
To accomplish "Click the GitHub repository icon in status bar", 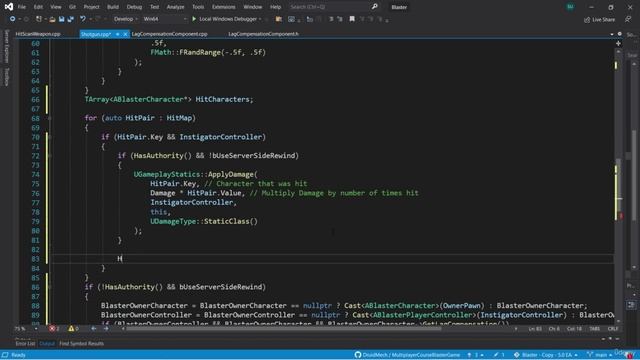I will click(358, 355).
